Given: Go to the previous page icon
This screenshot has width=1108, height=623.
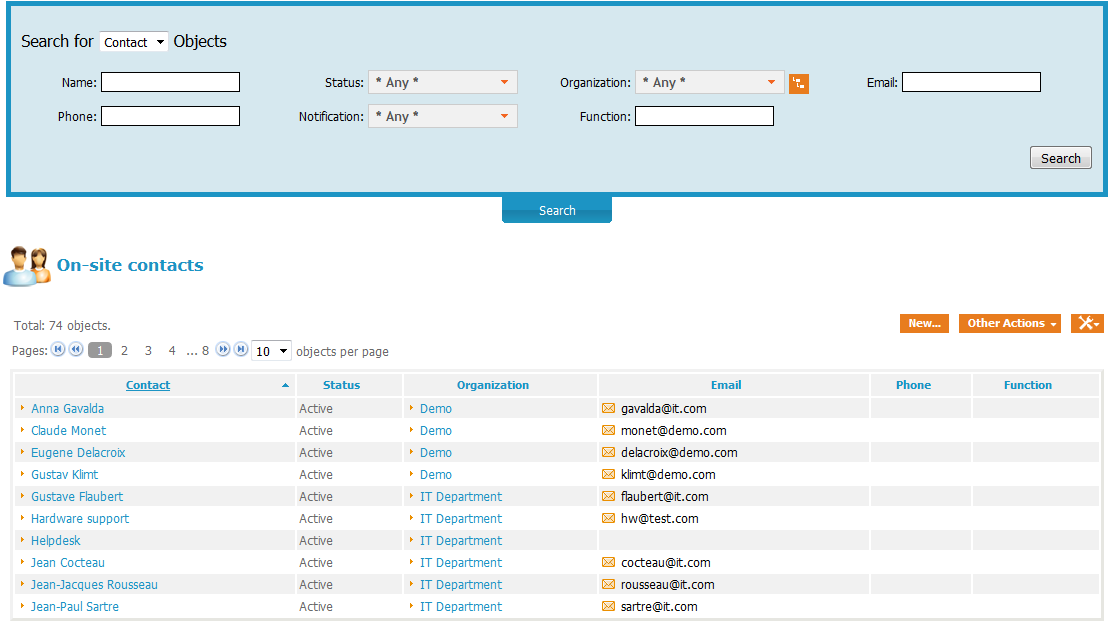Looking at the screenshot, I should (75, 350).
